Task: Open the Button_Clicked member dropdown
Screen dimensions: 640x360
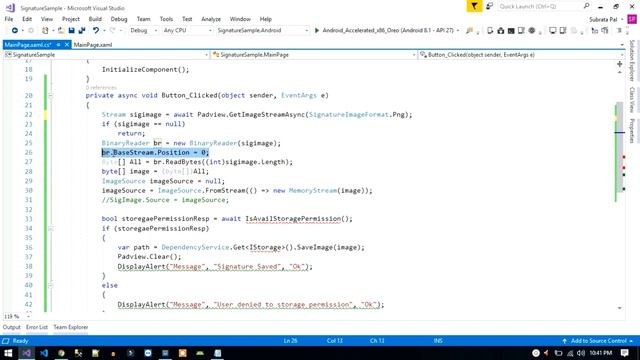Action: coord(521,55)
